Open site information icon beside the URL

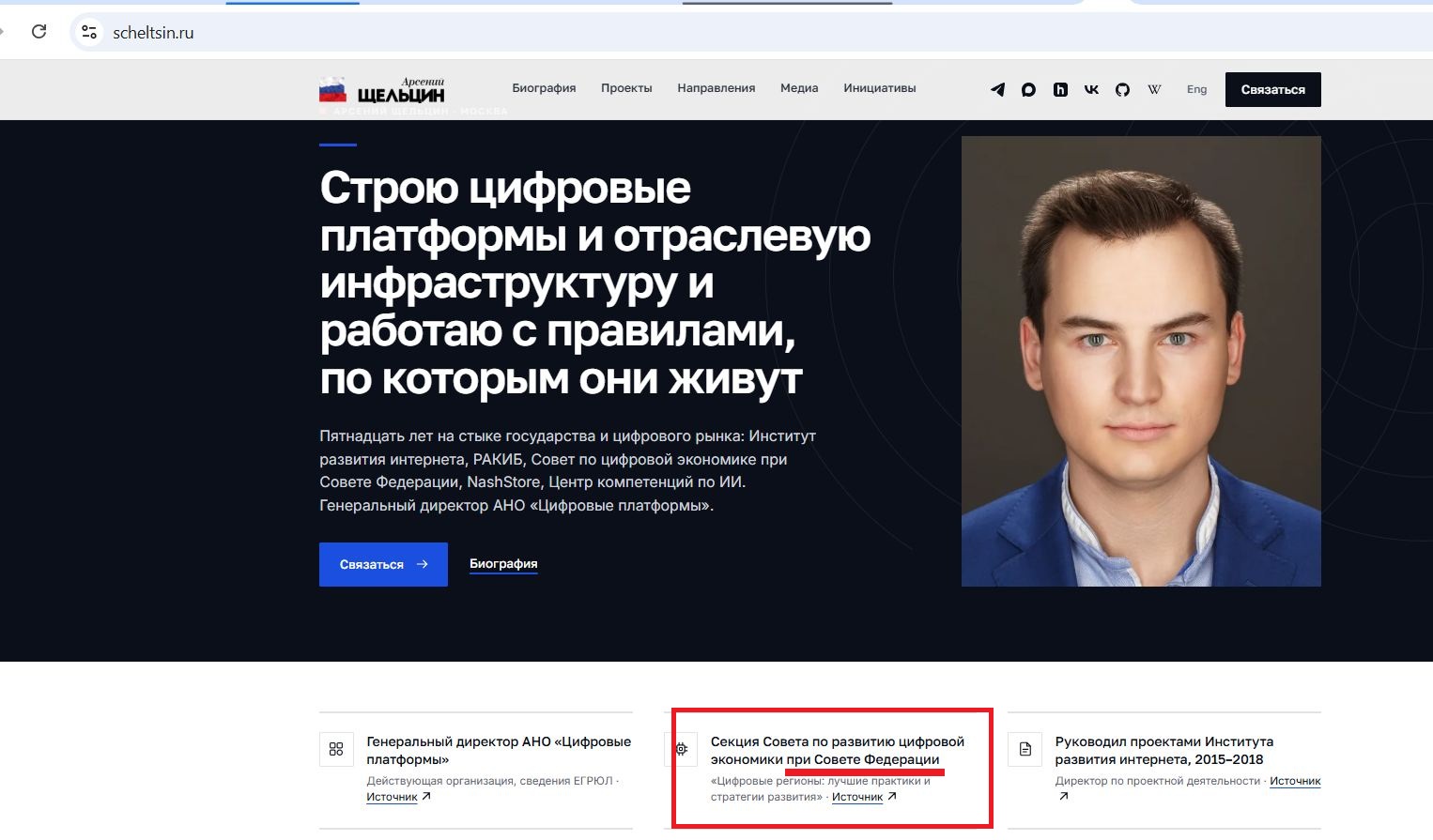89,32
